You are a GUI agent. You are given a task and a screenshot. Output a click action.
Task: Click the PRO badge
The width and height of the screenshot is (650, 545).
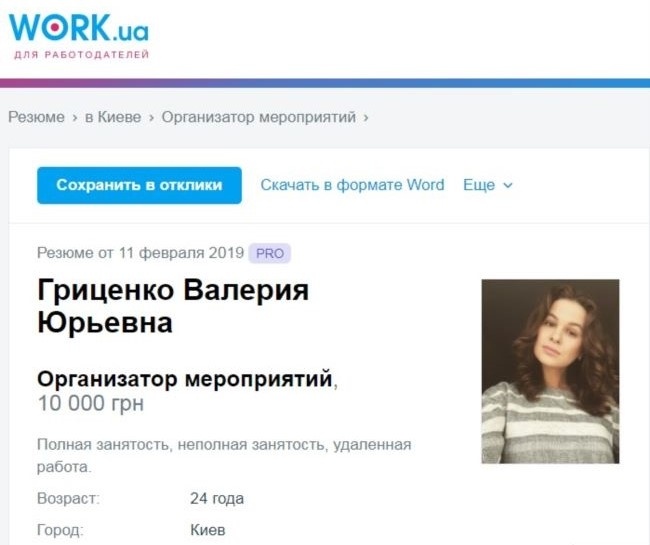[270, 253]
